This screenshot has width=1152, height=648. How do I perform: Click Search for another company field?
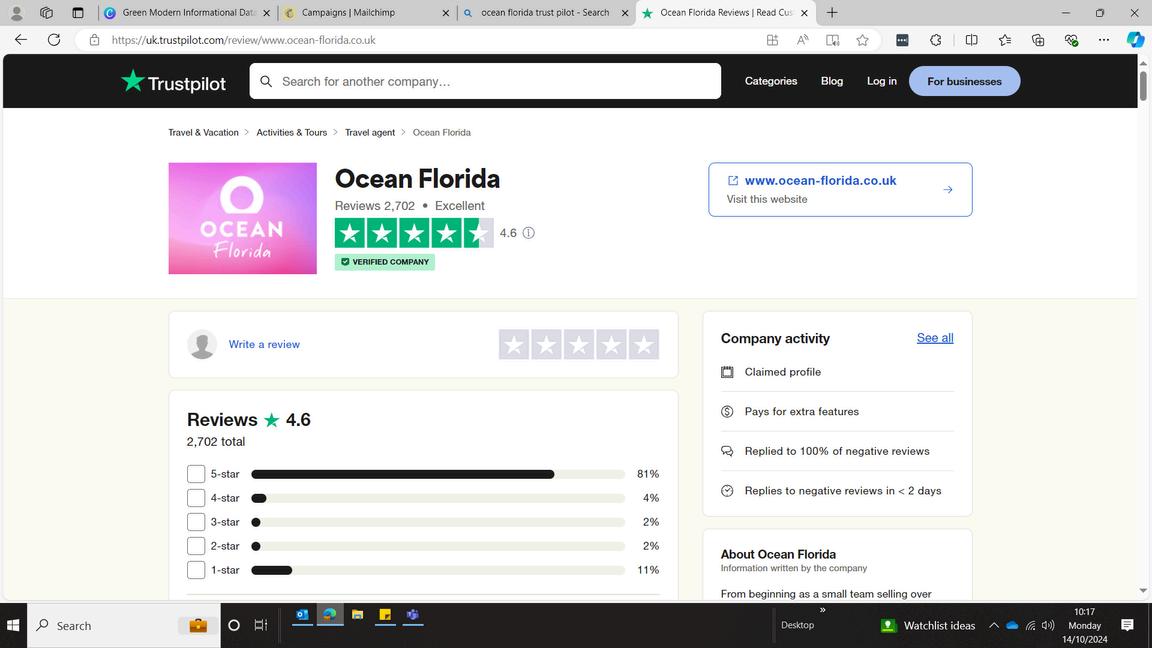pyautogui.click(x=485, y=82)
